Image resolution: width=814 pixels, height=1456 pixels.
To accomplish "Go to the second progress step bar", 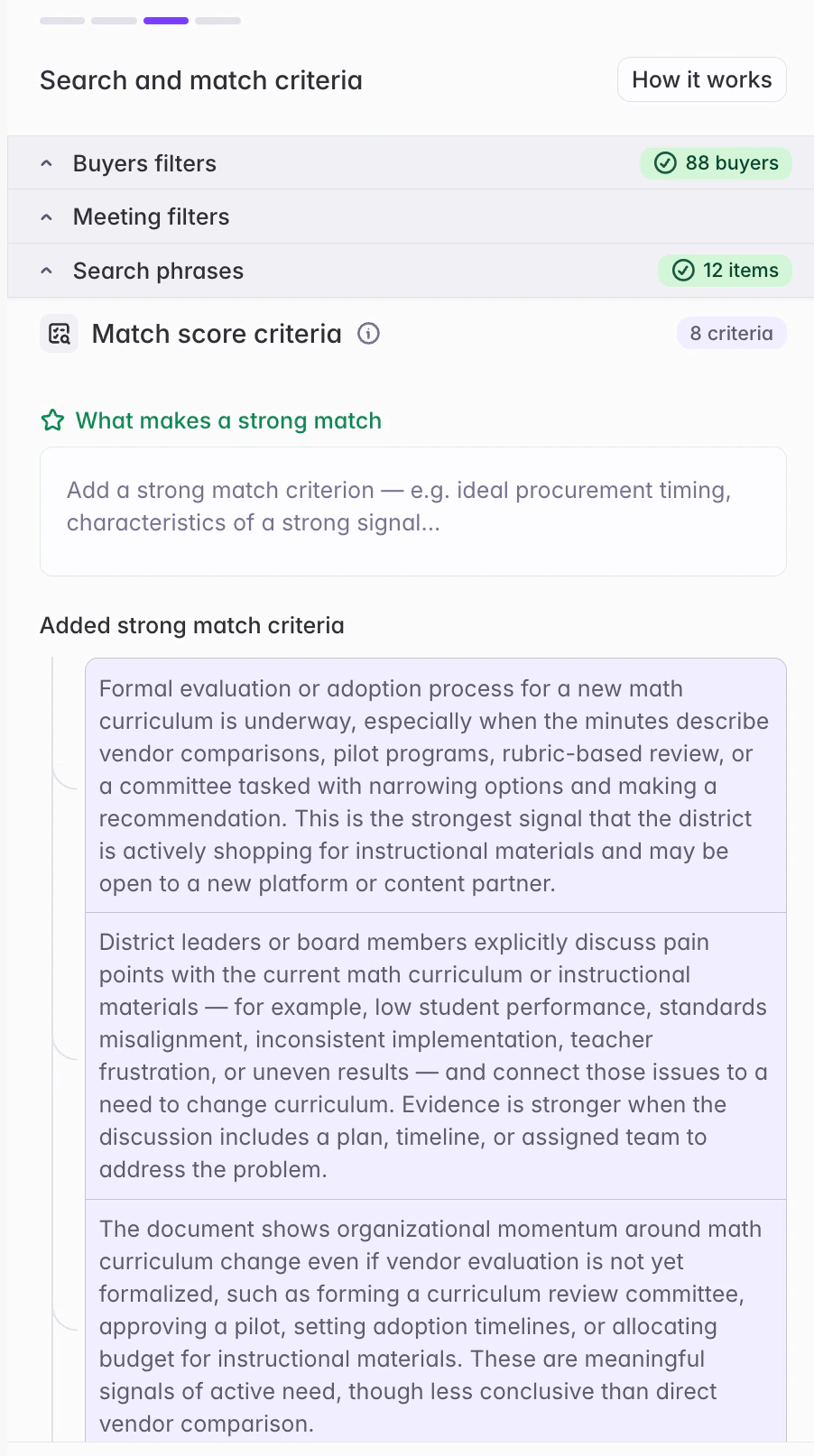I will pos(114,21).
